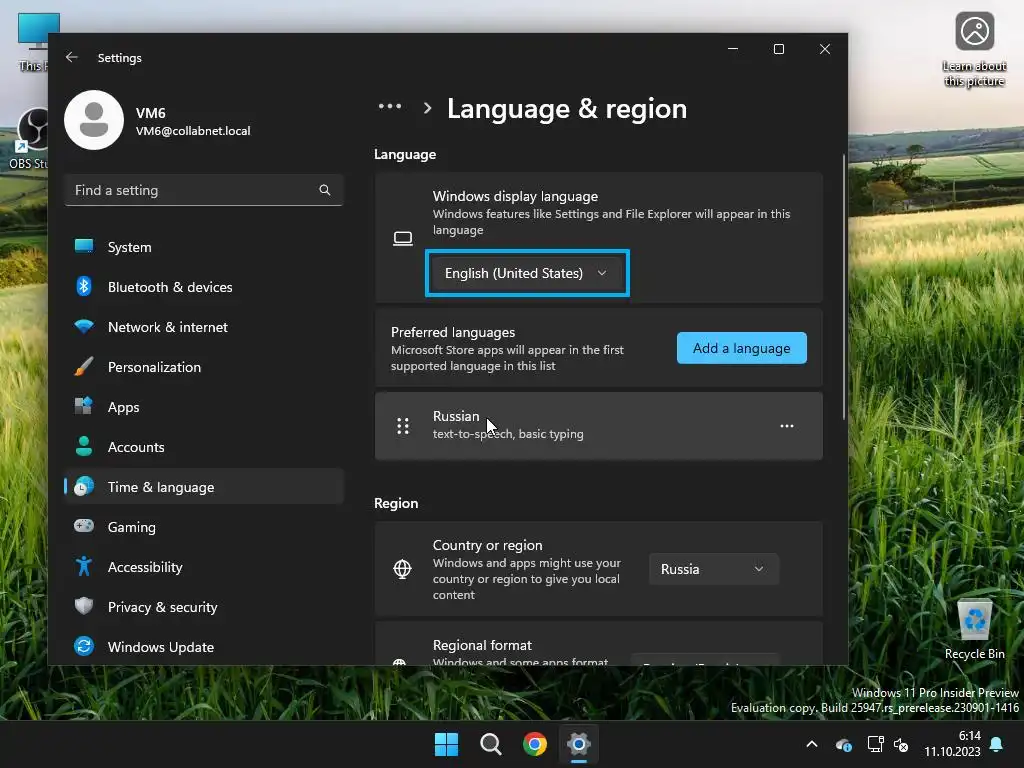
Task: Click the Accounts person icon
Action: coord(84,446)
